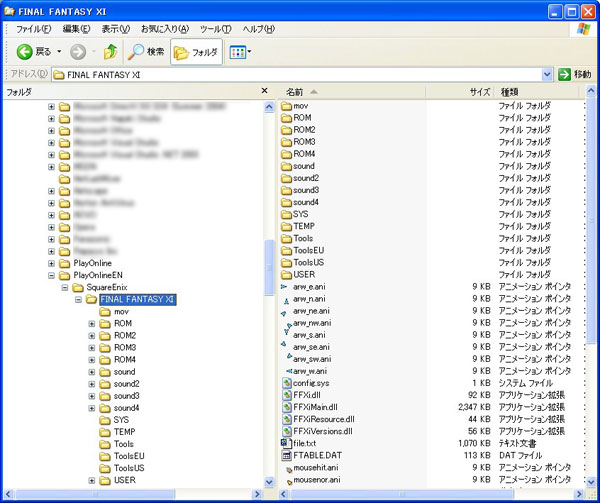Click the folder tree scroll-up arrow
The height and width of the screenshot is (503, 600).
pos(269,107)
